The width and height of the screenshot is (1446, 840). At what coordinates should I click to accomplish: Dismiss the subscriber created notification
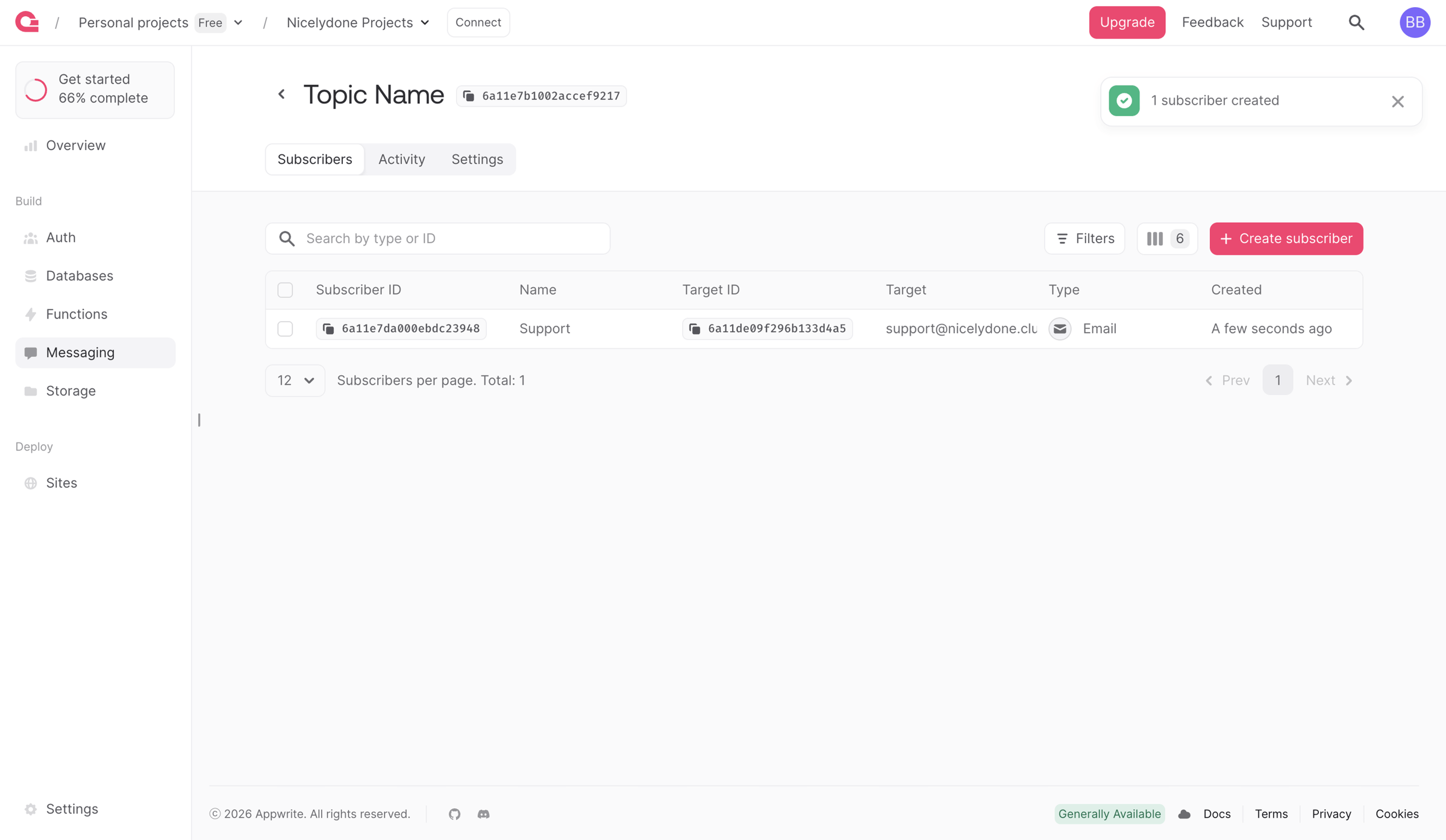[x=1398, y=101]
